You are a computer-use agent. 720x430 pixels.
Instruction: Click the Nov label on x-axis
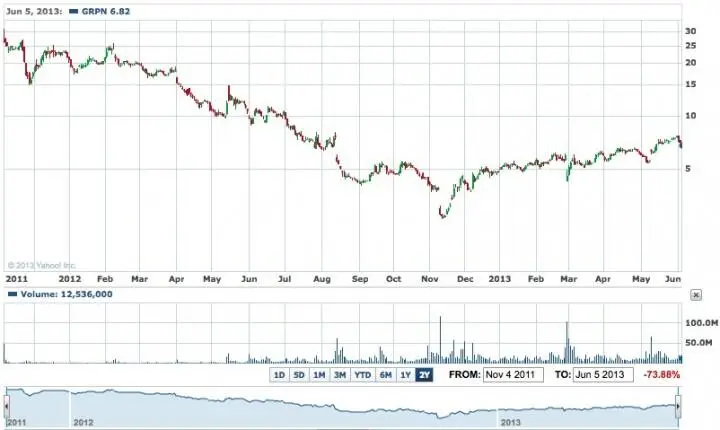click(430, 279)
